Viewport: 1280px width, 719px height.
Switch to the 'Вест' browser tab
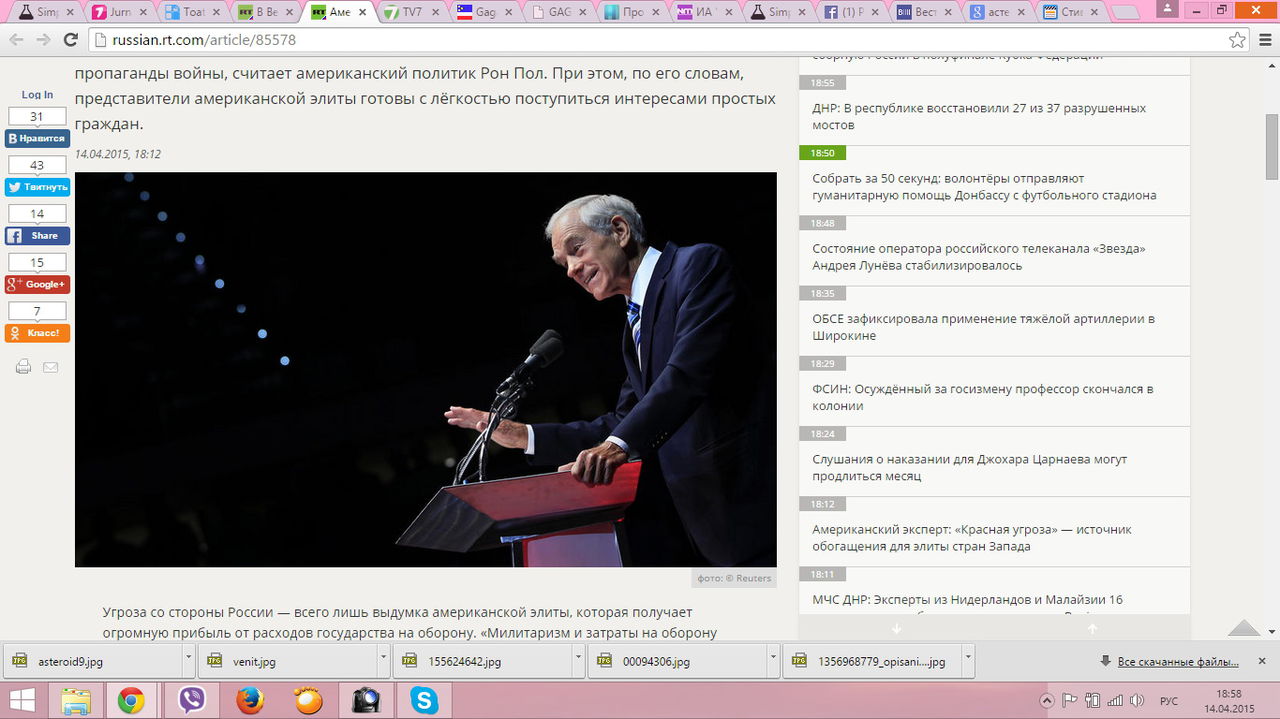pos(923,12)
